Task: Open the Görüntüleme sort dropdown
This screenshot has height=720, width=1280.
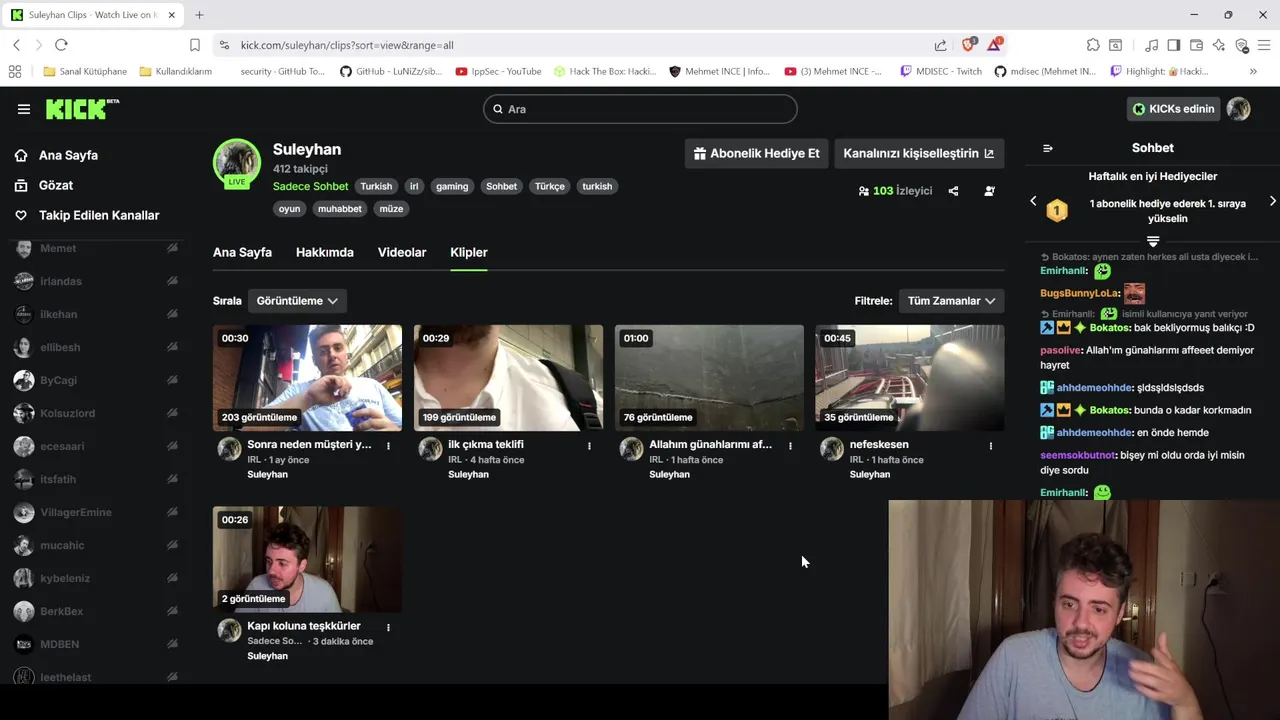Action: (297, 300)
